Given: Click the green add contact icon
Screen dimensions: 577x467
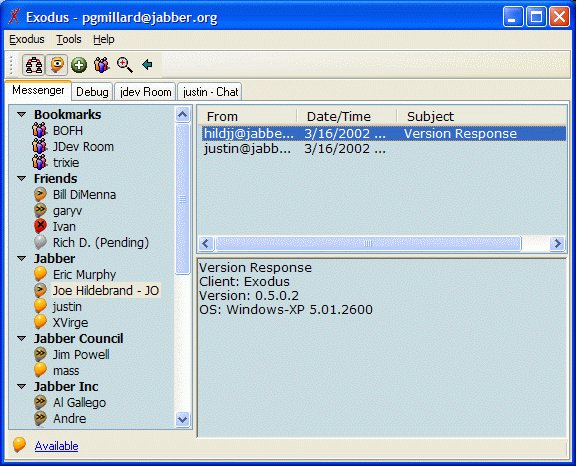Looking at the screenshot, I should coord(79,66).
